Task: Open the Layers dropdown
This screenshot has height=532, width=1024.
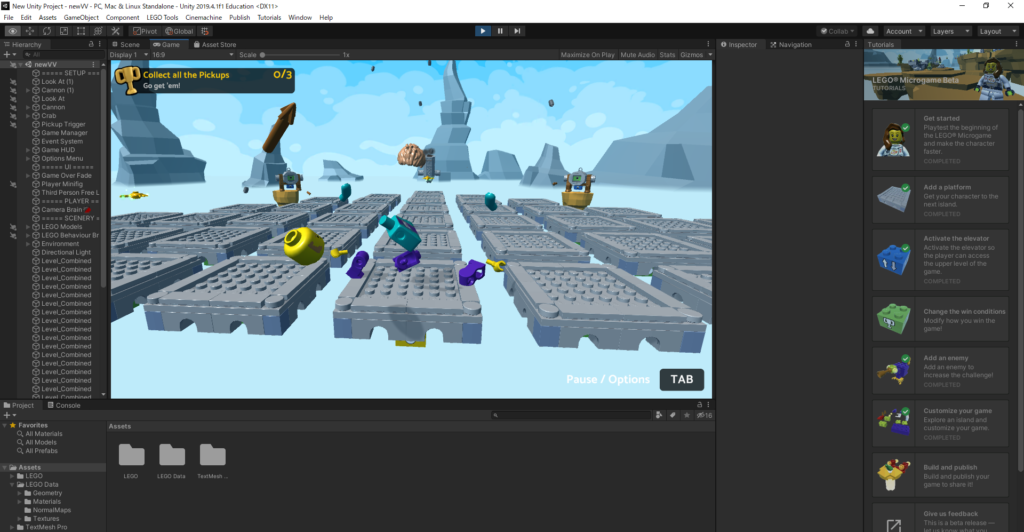Action: 950,31
